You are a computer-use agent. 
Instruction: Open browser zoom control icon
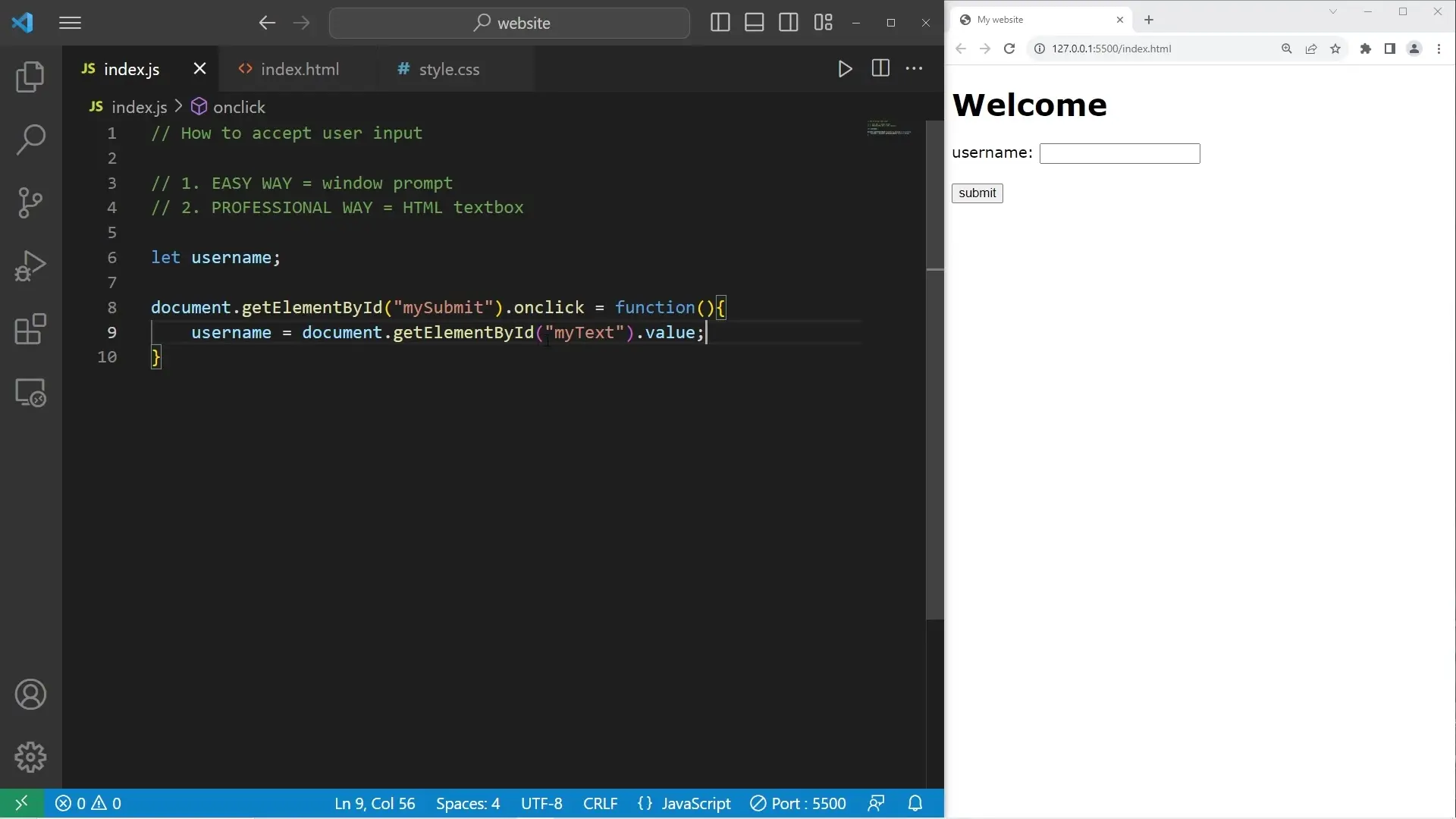(x=1286, y=49)
